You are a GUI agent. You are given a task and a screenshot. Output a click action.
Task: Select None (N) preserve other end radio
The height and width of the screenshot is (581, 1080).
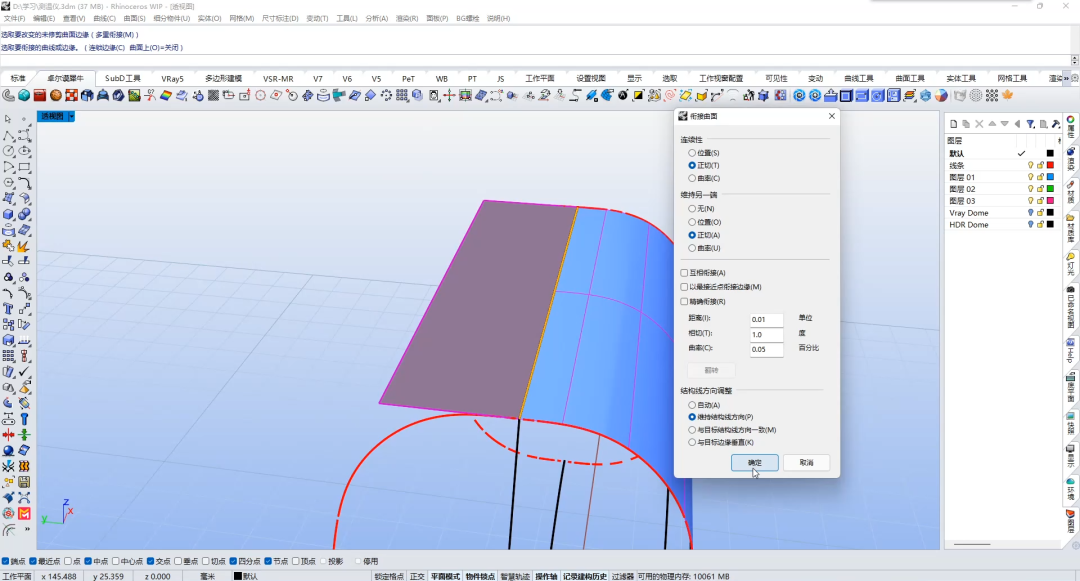coord(692,209)
